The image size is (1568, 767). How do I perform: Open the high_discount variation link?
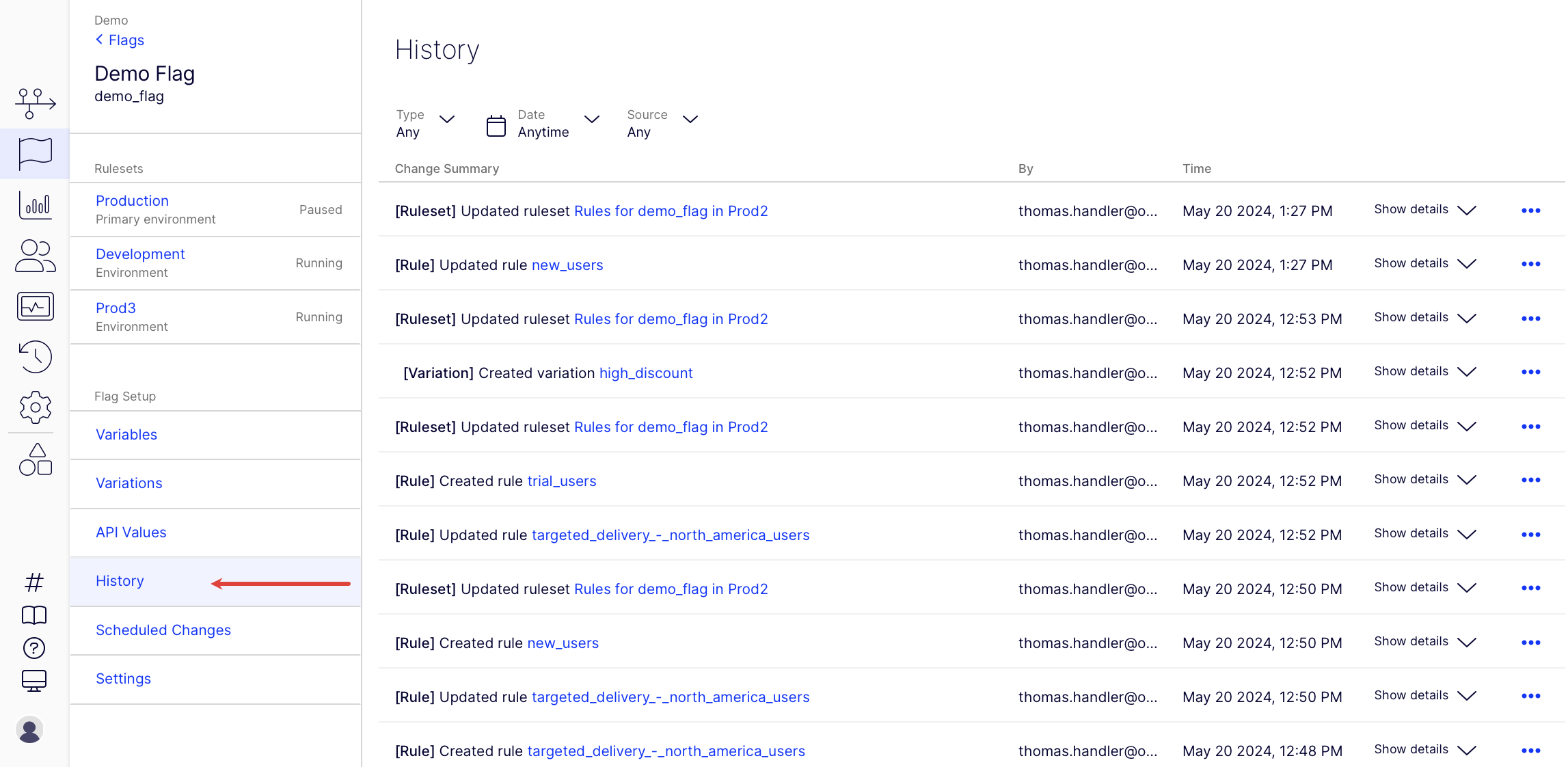pyautogui.click(x=646, y=373)
